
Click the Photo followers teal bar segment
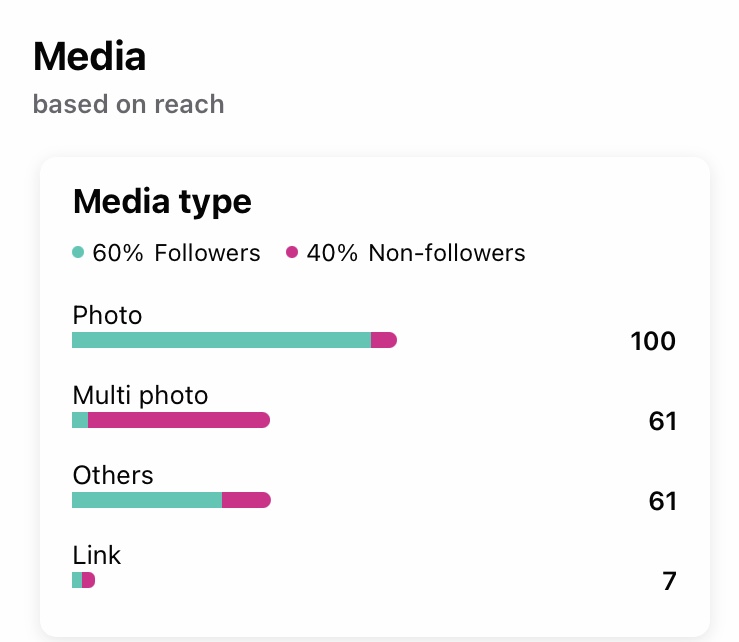(221, 341)
